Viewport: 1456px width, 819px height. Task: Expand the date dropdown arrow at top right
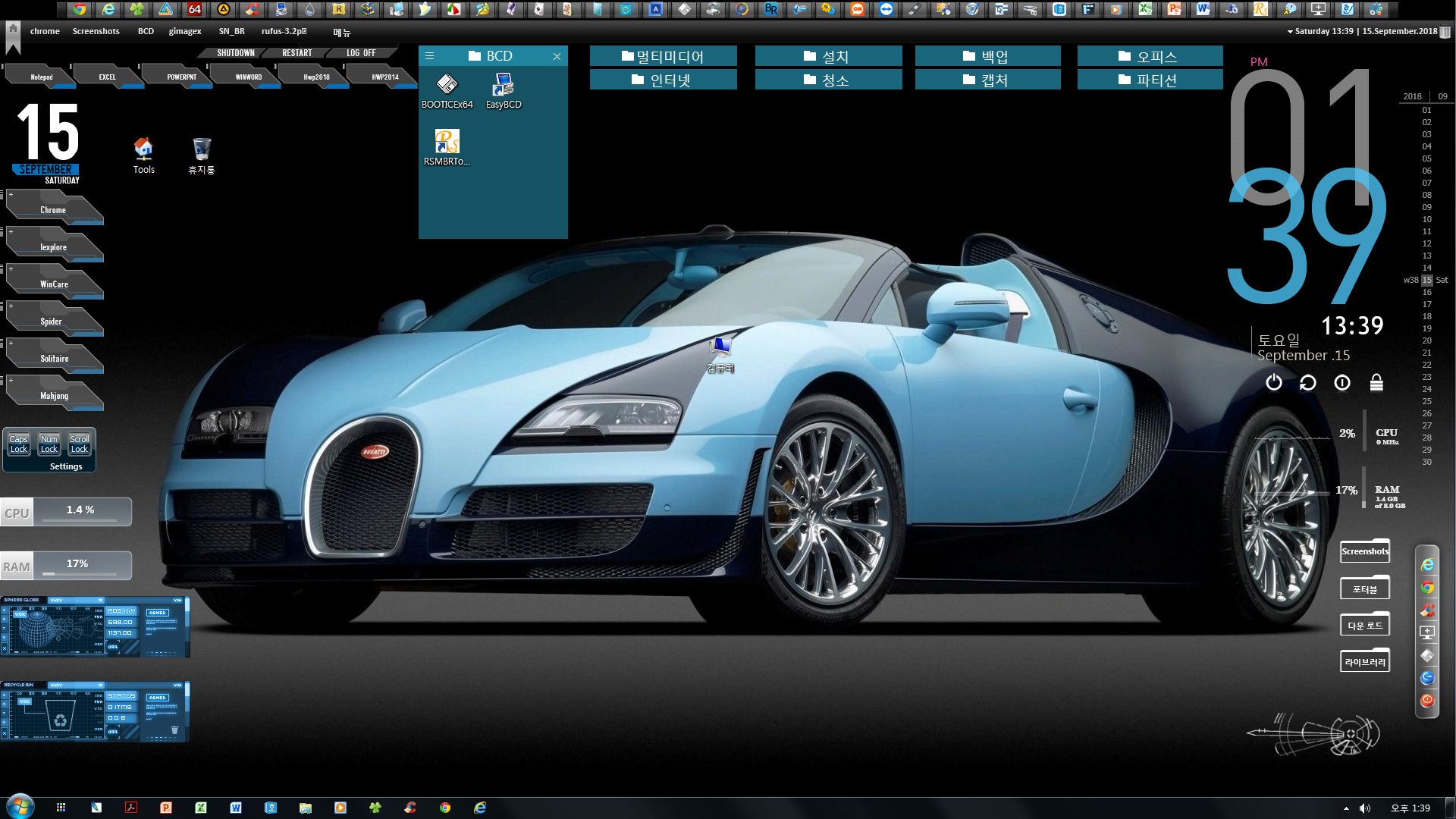[x=1290, y=32]
